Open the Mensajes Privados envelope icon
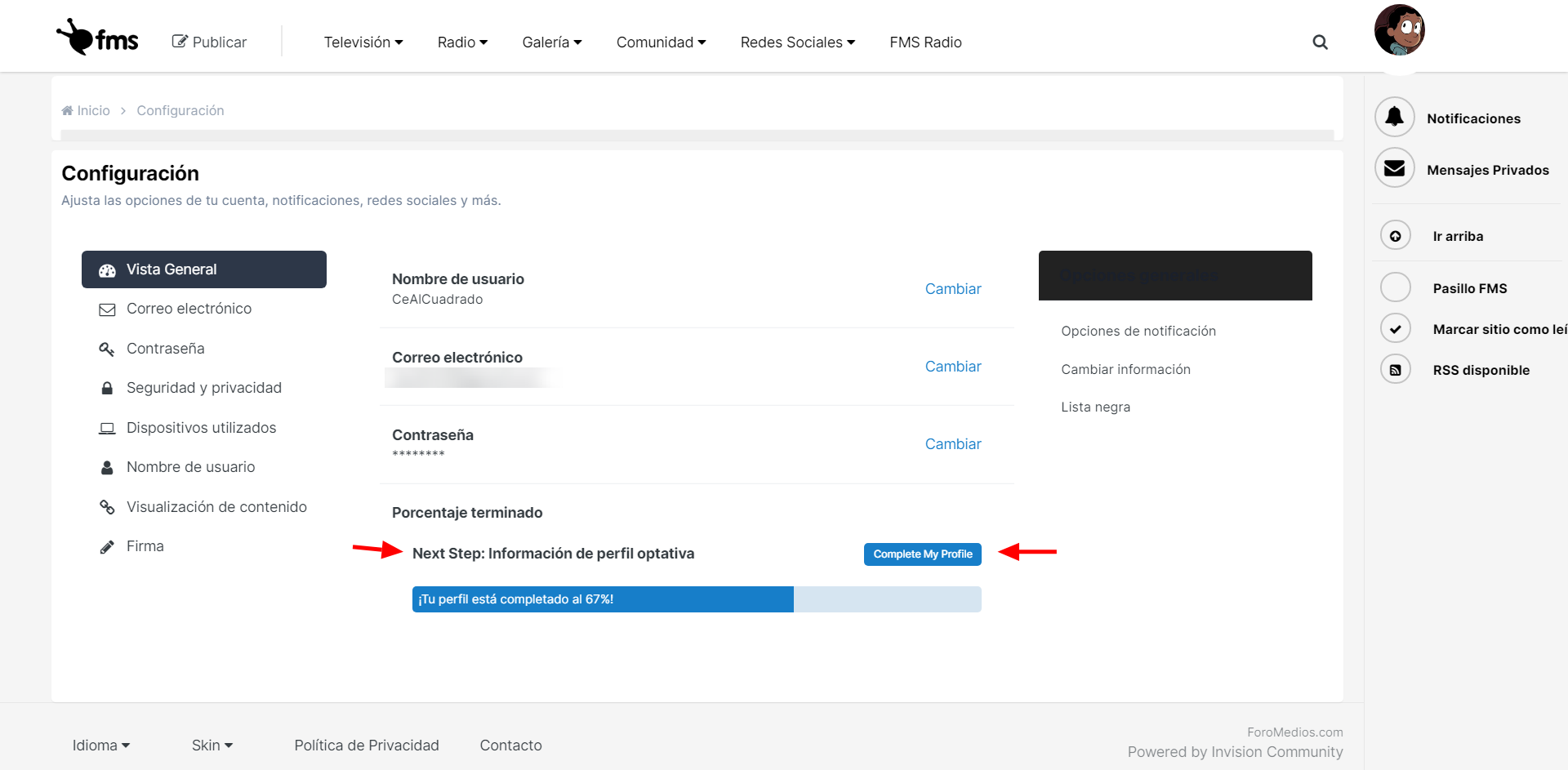This screenshot has height=770, width=1568. pos(1395,168)
